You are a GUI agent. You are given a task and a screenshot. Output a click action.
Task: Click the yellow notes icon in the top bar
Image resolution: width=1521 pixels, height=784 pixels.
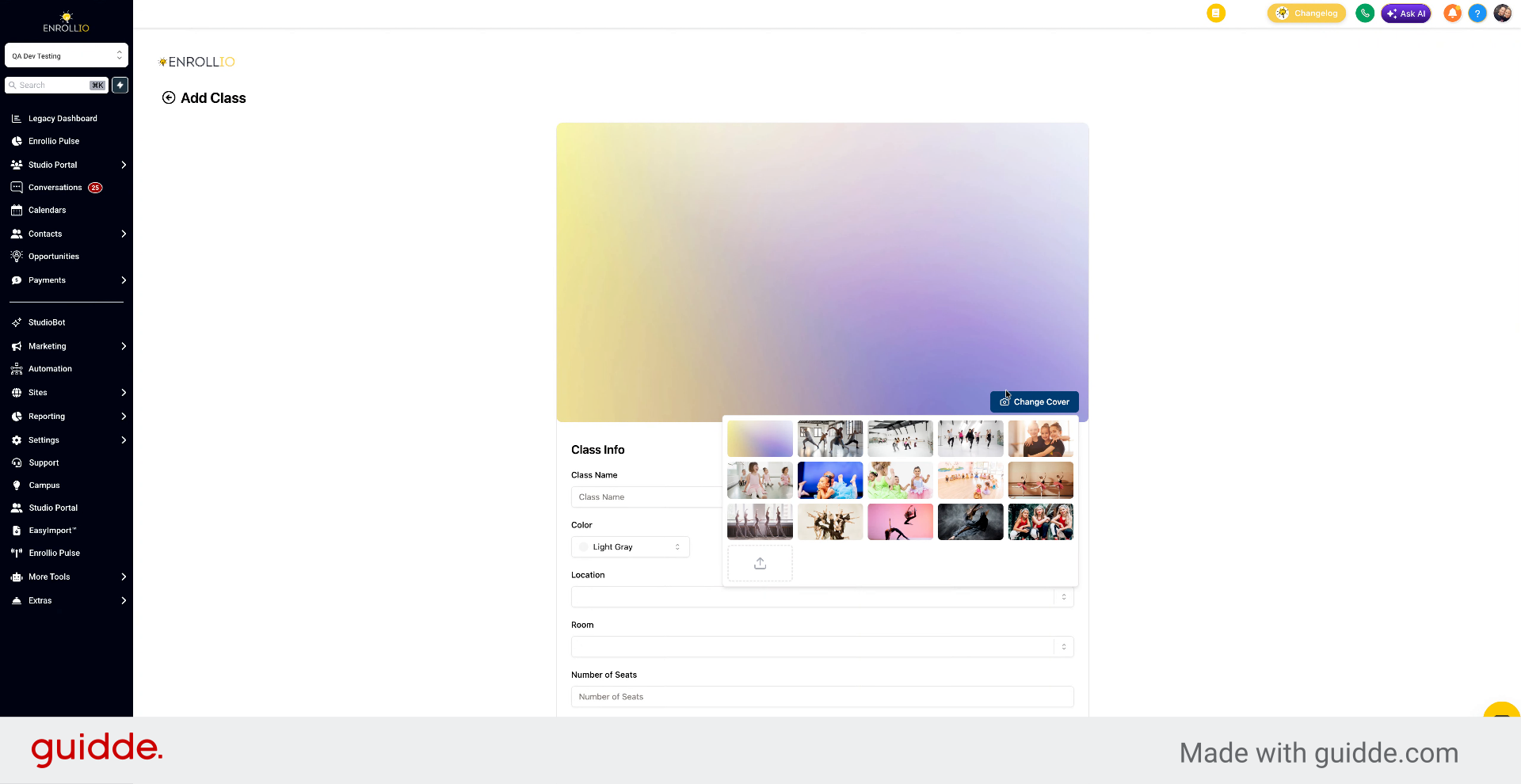(1215, 13)
